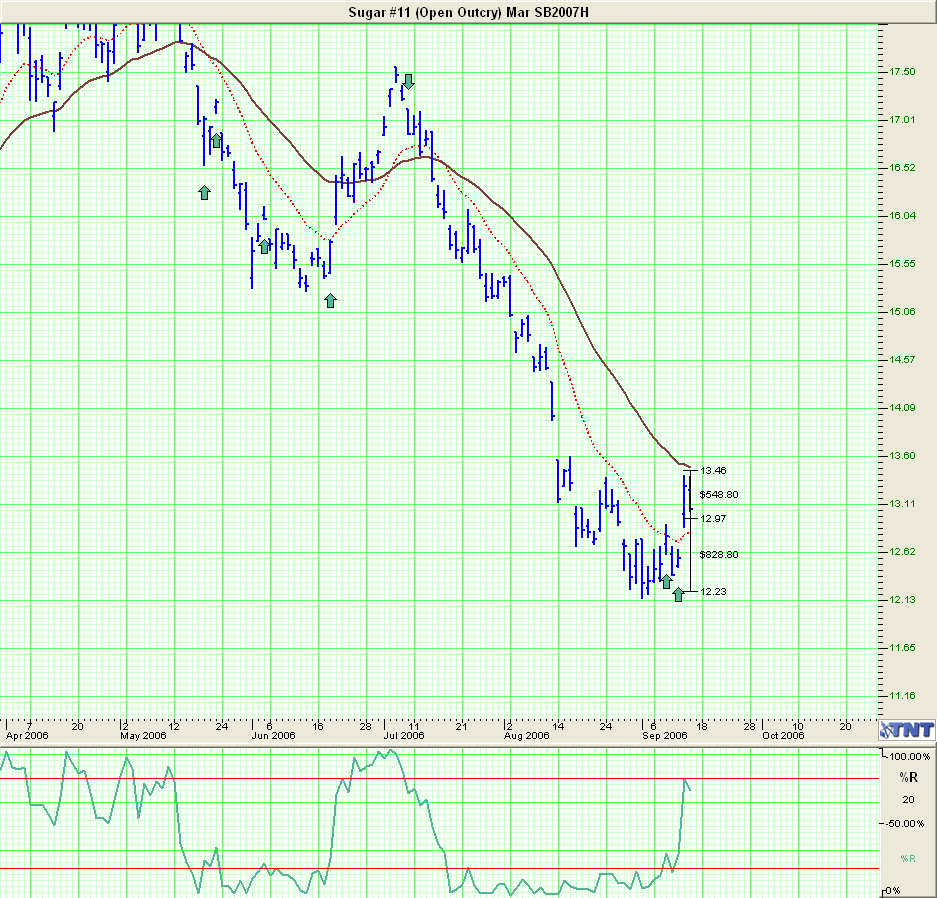
Task: Click the 0% indicator scale label
Action: [x=893, y=891]
